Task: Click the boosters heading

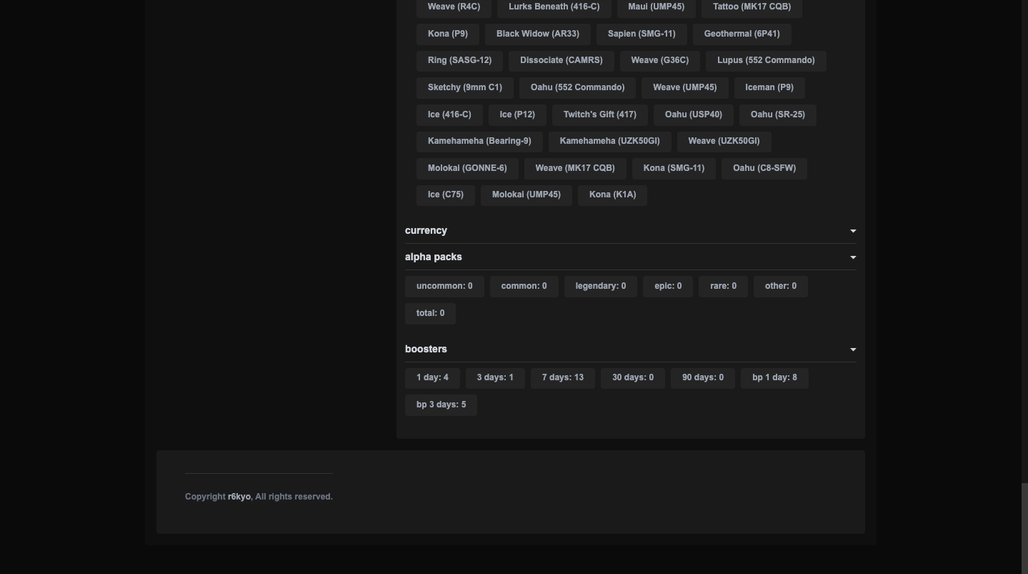Action: 426,349
